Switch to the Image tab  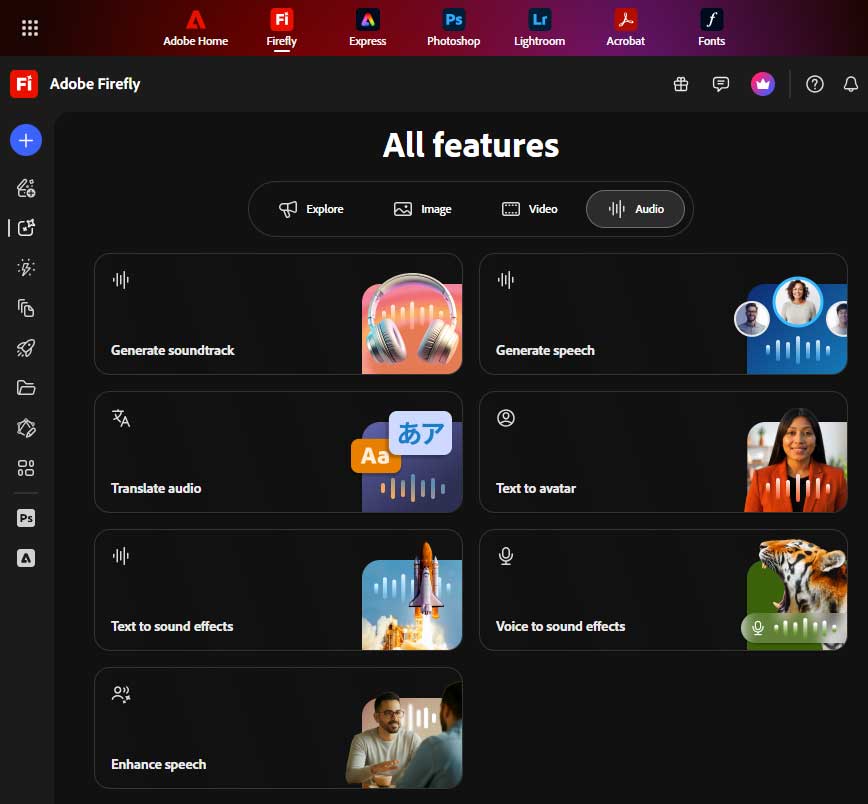tap(422, 209)
